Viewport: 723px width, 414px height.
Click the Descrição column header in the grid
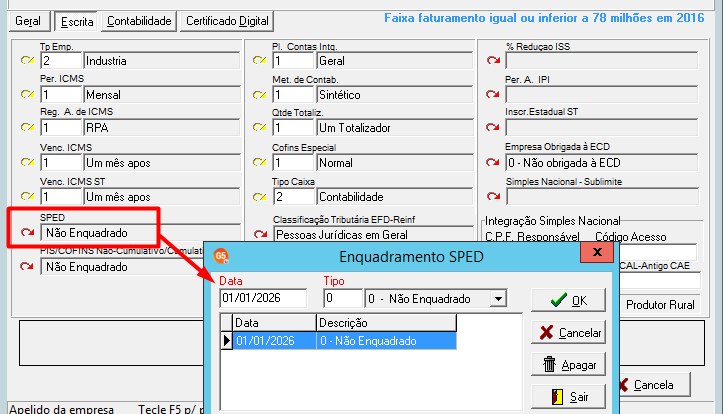386,323
